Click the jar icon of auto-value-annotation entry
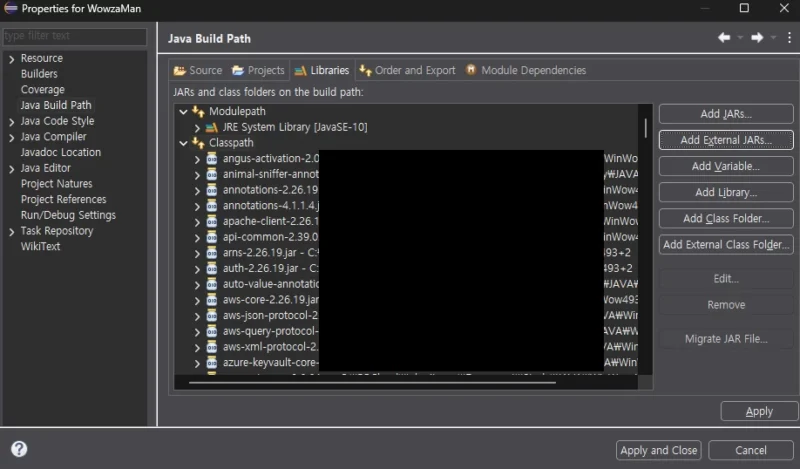 click(212, 284)
